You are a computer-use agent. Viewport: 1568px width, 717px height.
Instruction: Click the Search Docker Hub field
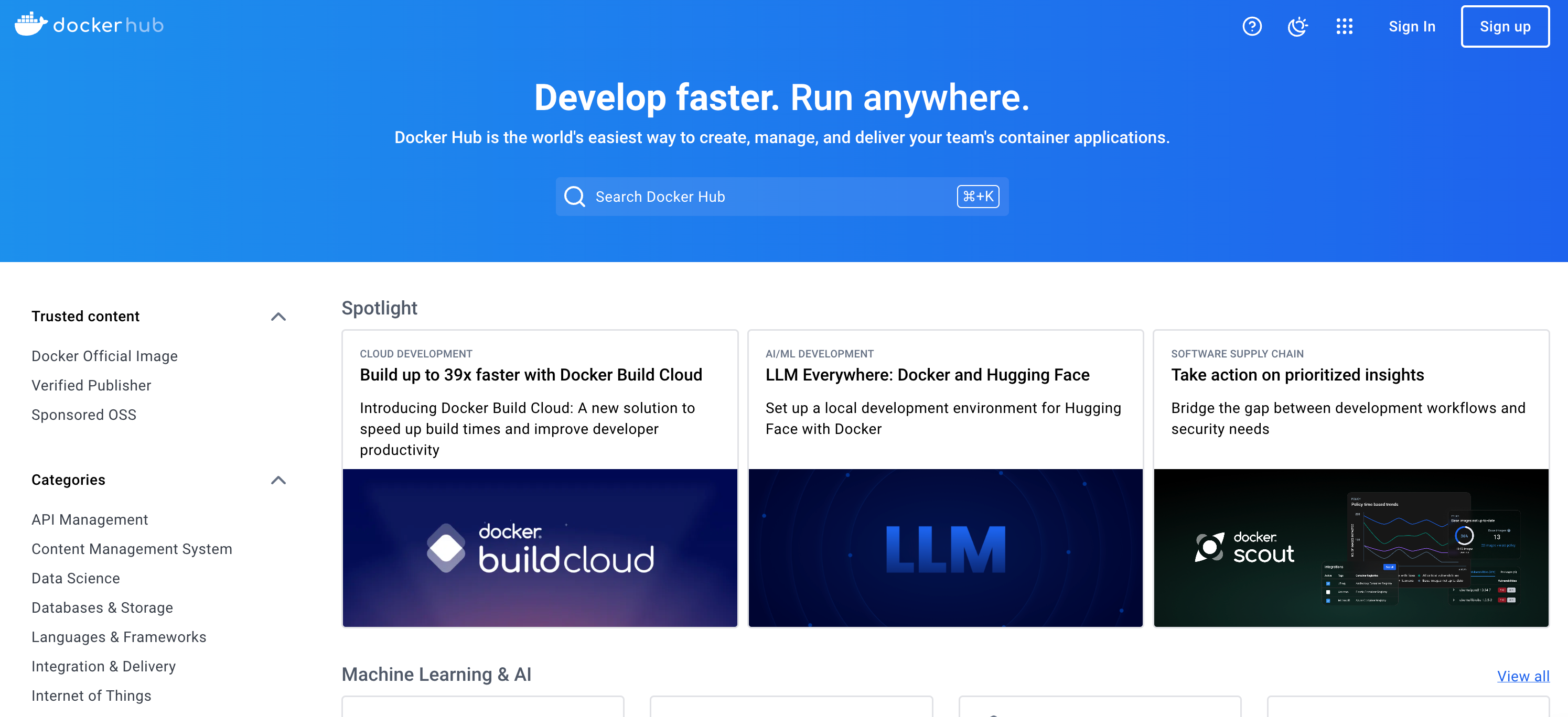(x=782, y=197)
